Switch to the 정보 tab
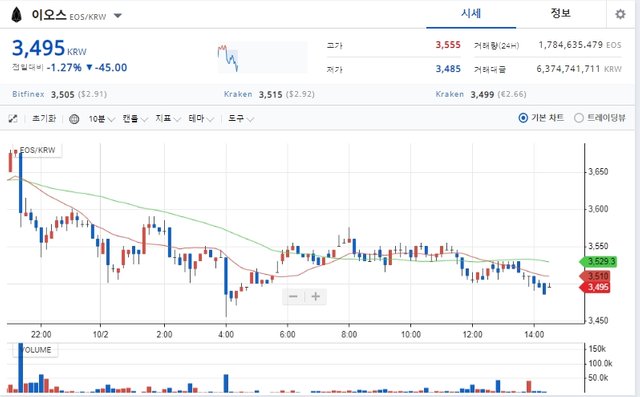Screen dimensions: 640x397 tap(560, 14)
